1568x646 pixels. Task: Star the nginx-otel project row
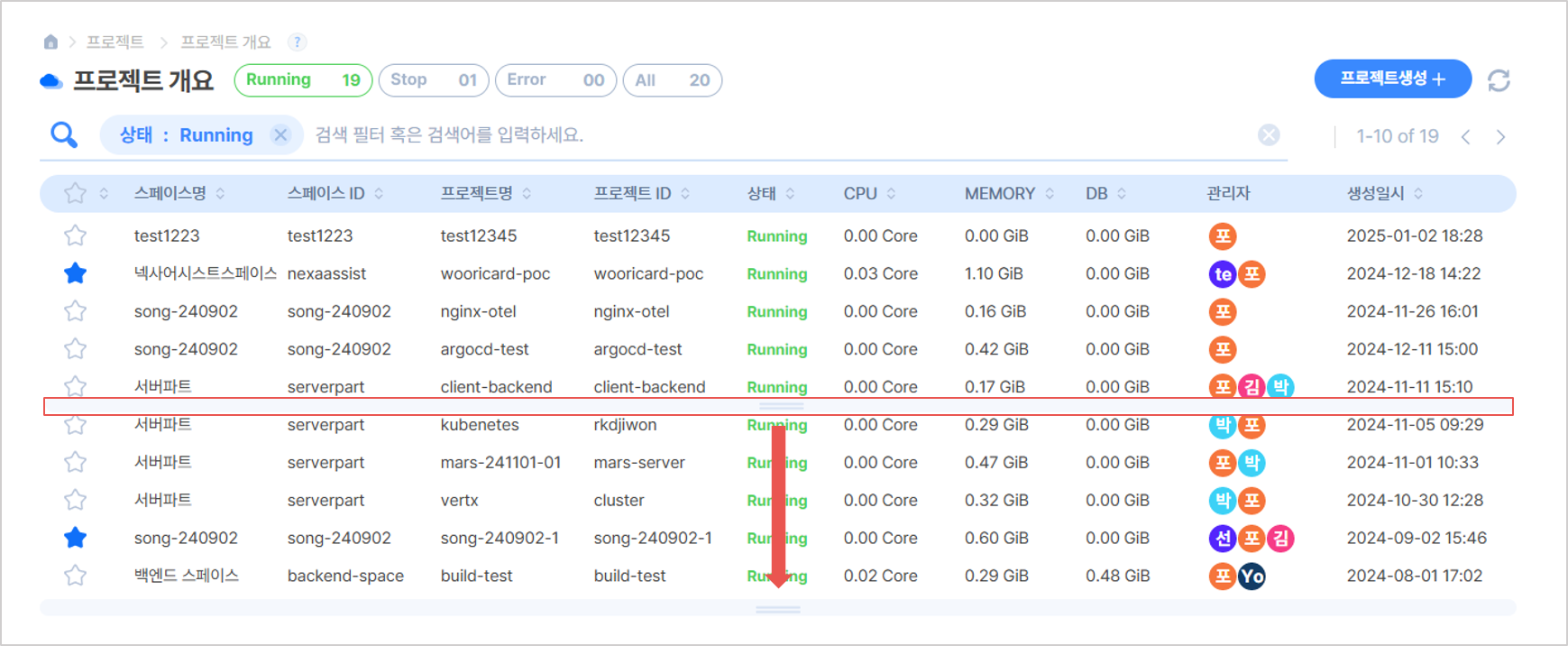75,311
